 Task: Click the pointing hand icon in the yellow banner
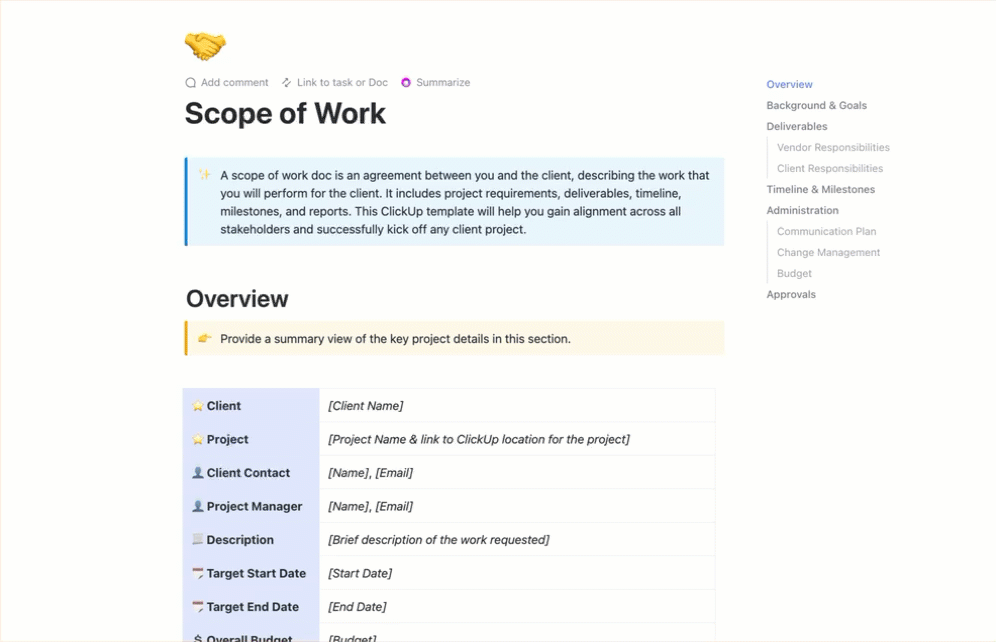point(204,339)
